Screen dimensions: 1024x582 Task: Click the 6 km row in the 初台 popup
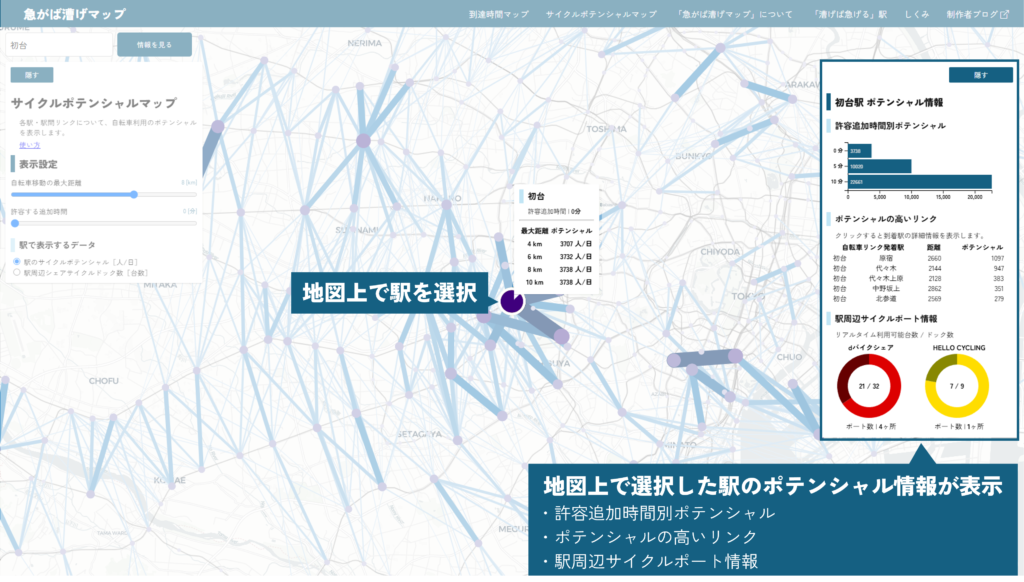tap(558, 257)
